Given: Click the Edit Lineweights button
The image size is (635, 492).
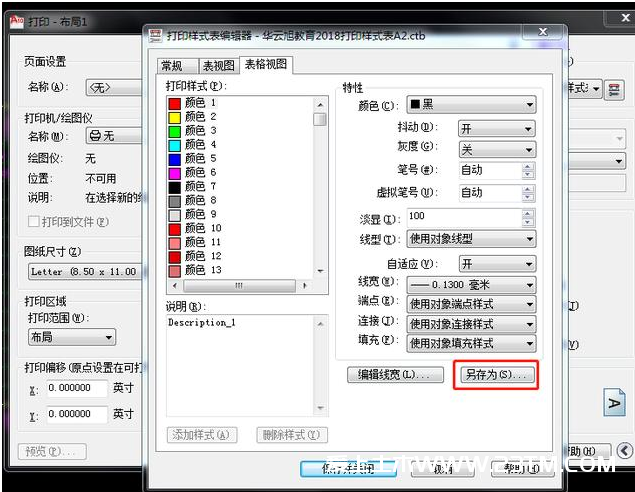Looking at the screenshot, I should [x=395, y=375].
